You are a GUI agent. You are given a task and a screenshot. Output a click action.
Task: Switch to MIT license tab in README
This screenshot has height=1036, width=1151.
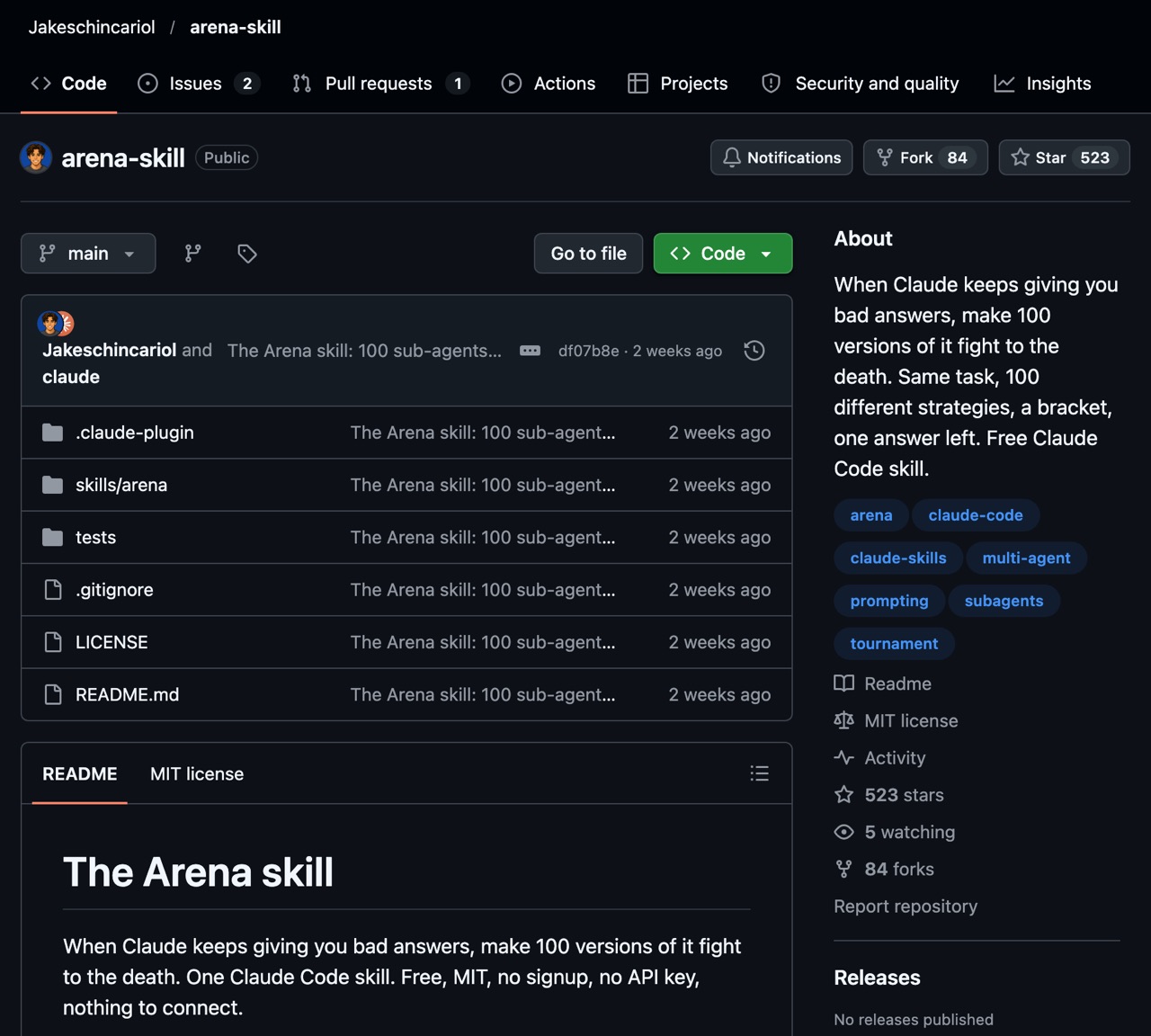(197, 774)
